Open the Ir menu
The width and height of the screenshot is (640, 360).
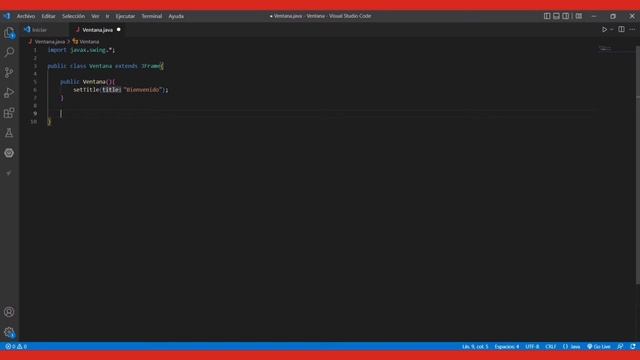[107, 16]
